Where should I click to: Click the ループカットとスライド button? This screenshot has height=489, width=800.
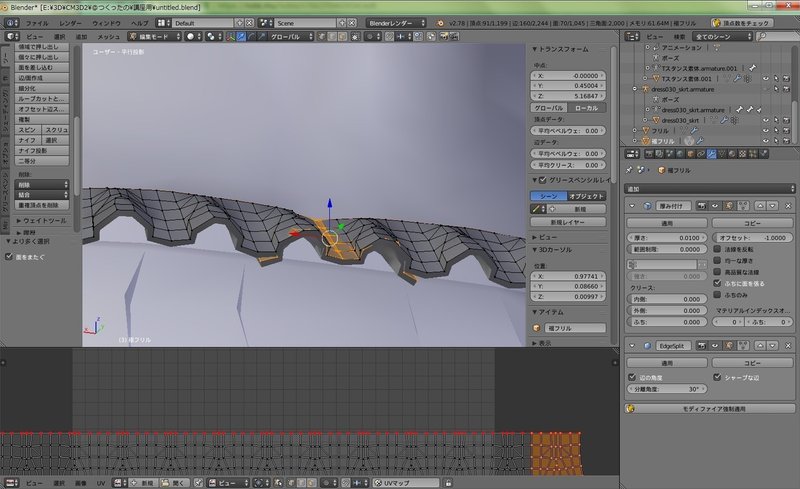point(43,99)
